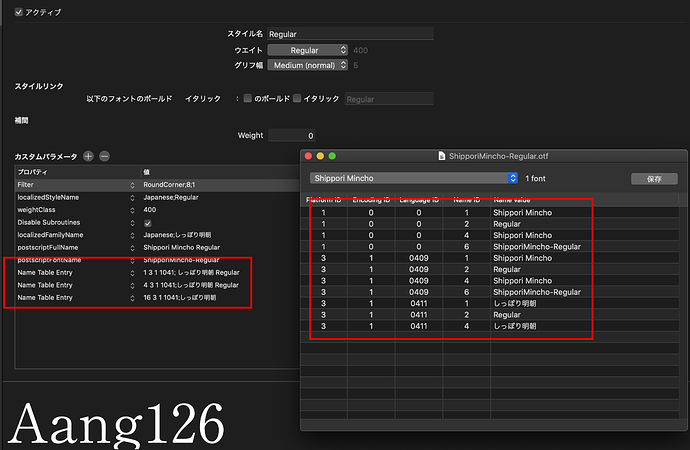The image size is (690, 450).
Task: Remove custom parameter with minus icon
Action: click(x=104, y=156)
